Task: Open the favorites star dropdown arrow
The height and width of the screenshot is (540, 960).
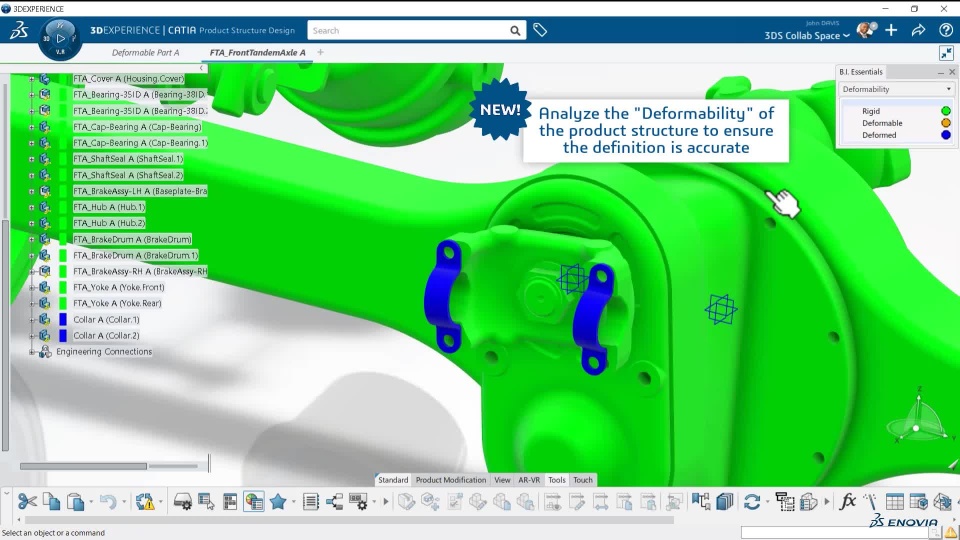Action: point(294,502)
